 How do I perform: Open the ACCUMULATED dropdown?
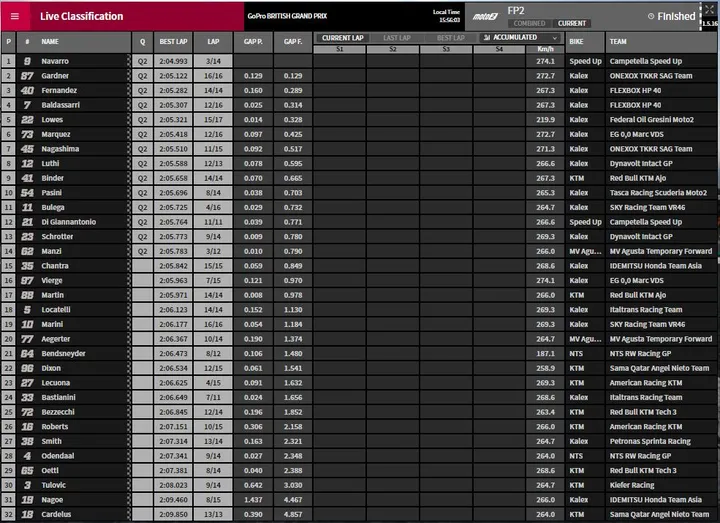click(x=521, y=37)
